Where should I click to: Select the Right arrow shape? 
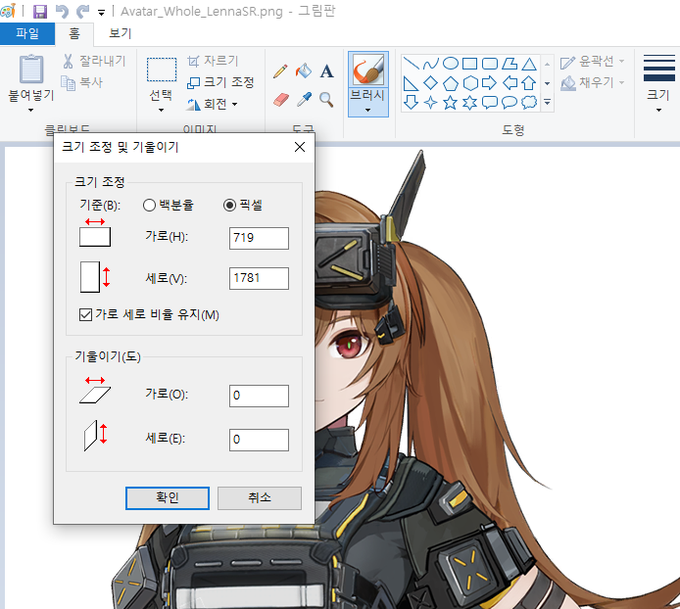[x=489, y=82]
